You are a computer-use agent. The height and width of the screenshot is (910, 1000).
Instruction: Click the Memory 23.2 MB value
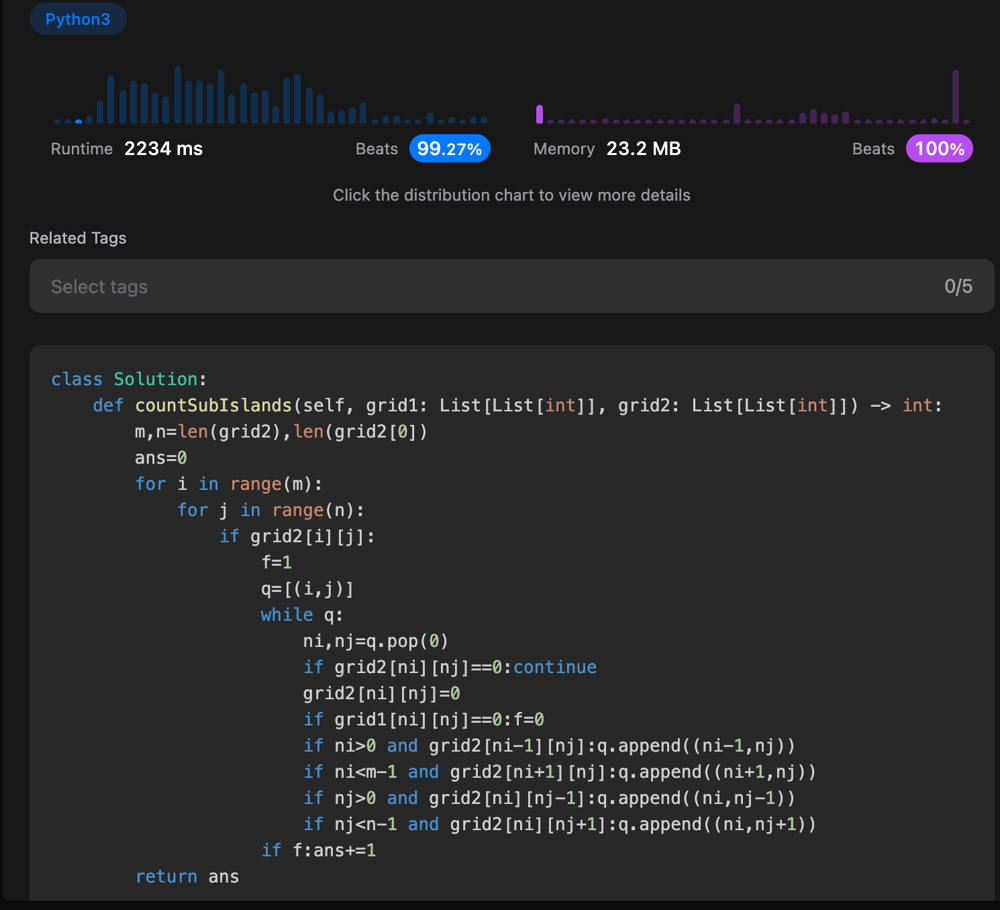pyautogui.click(x=643, y=149)
